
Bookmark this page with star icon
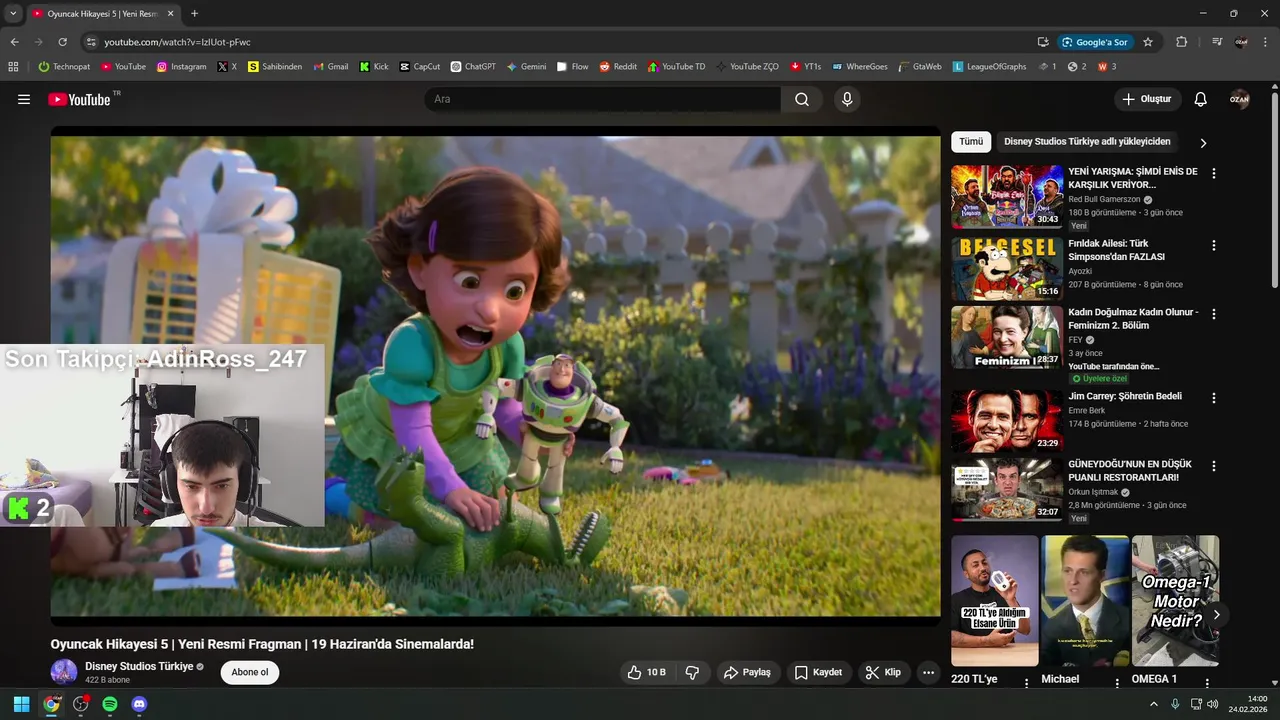[x=1148, y=42]
